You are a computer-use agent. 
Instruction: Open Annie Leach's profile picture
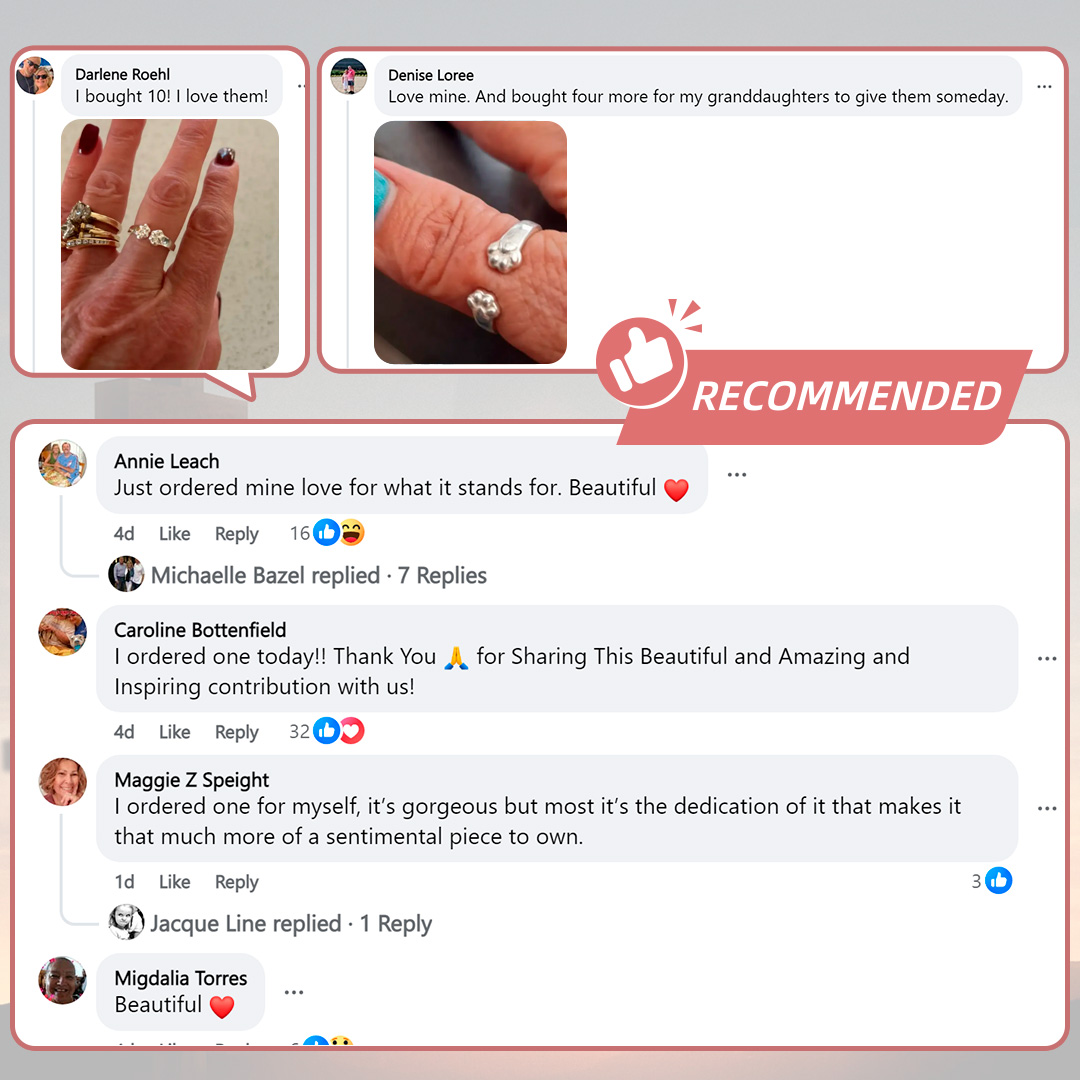(63, 464)
